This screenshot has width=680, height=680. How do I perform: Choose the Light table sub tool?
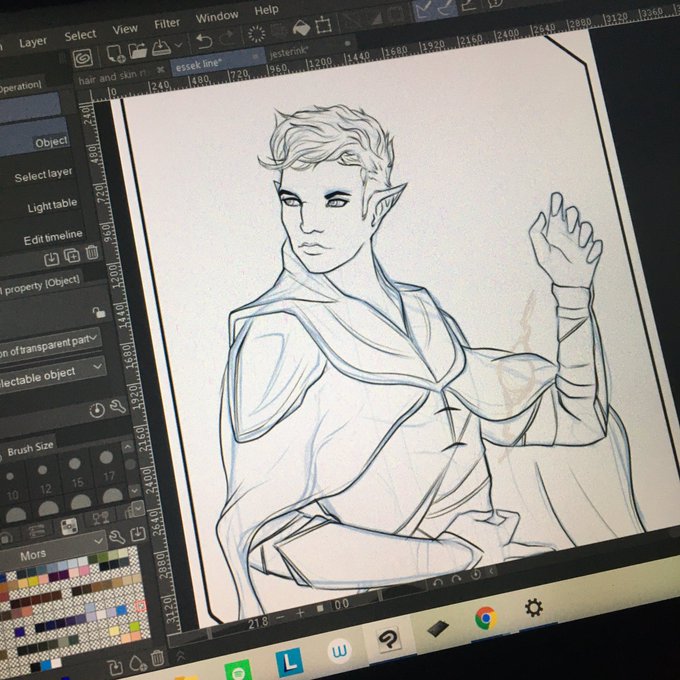tap(52, 206)
